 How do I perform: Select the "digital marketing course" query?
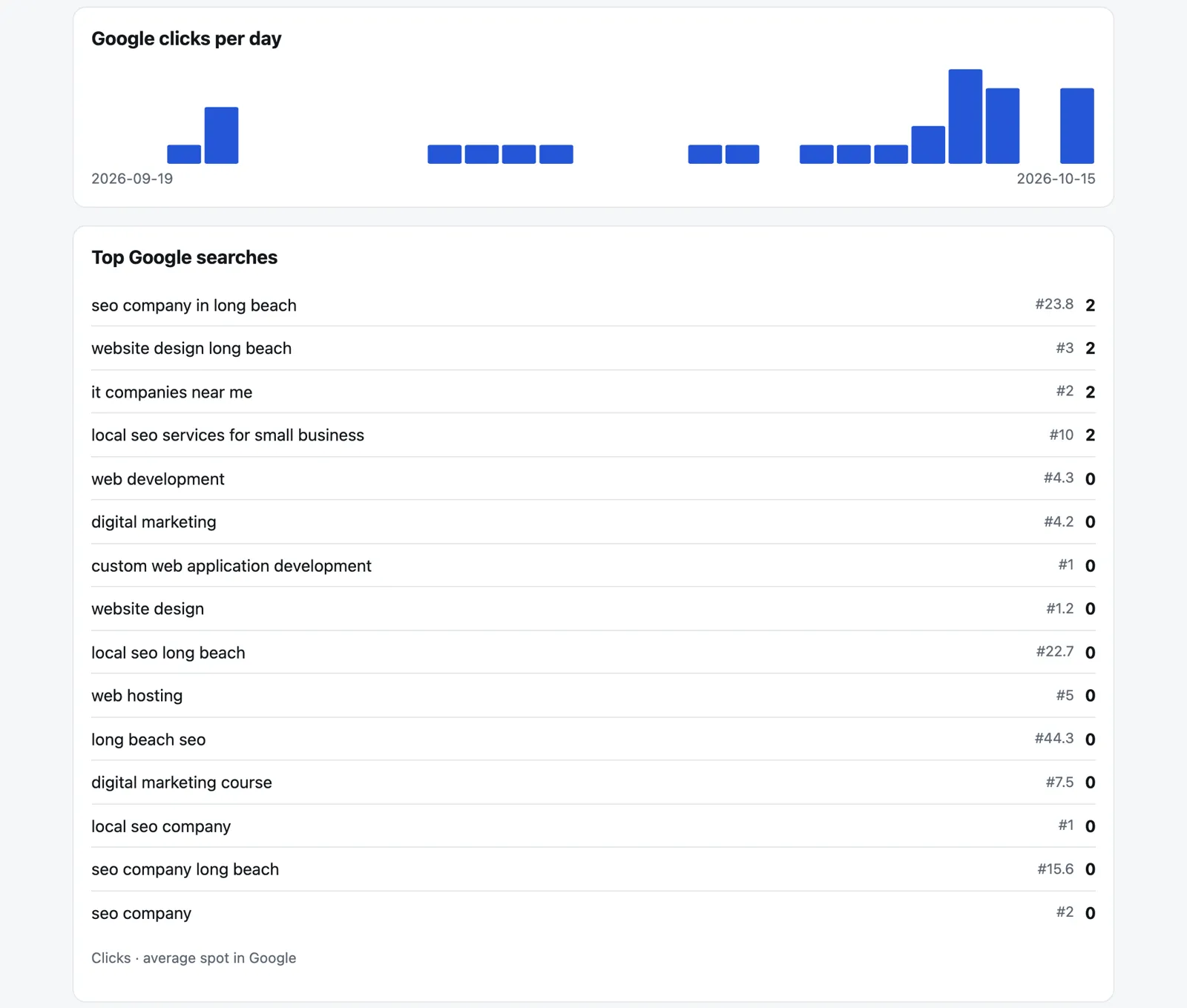[182, 783]
